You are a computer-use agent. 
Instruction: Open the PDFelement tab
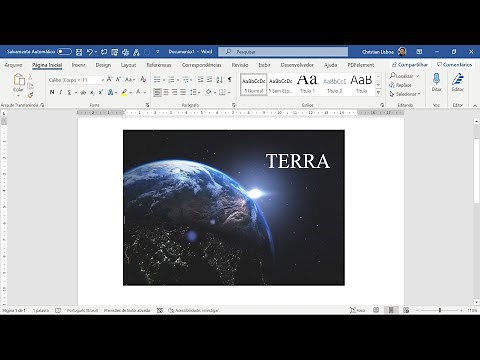pyautogui.click(x=361, y=65)
